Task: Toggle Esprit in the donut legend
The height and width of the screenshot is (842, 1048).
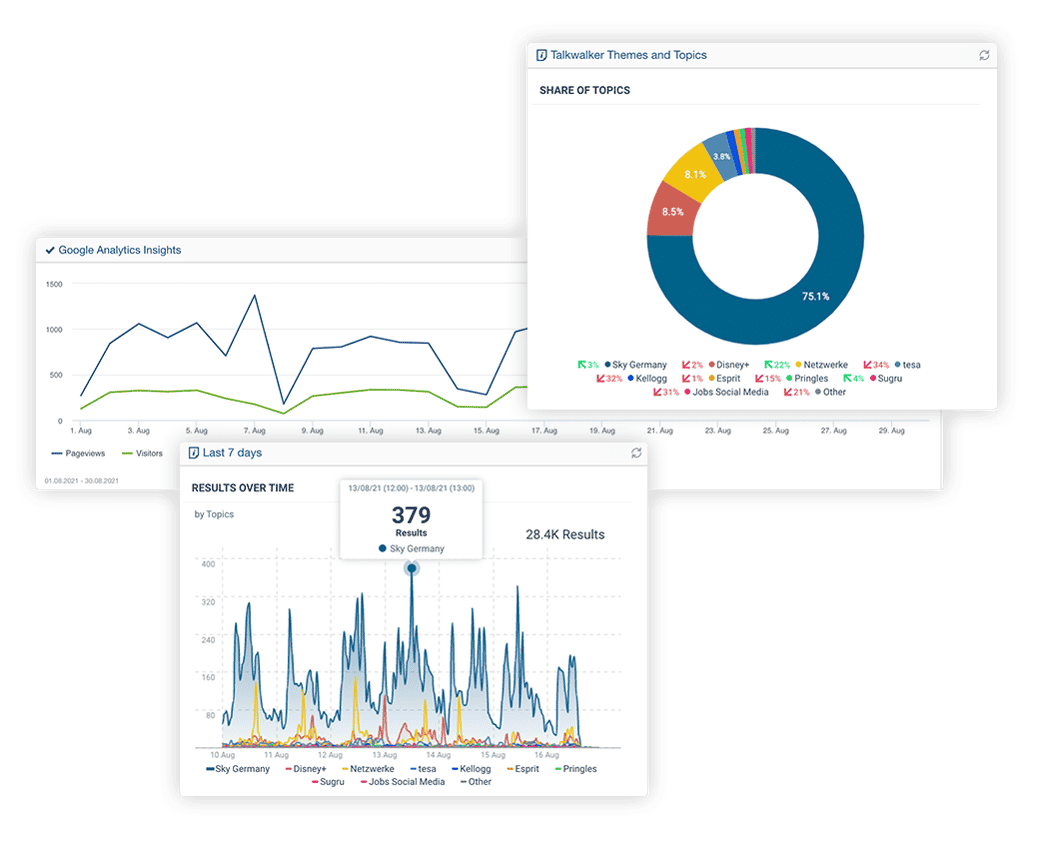Action: pyautogui.click(x=725, y=379)
